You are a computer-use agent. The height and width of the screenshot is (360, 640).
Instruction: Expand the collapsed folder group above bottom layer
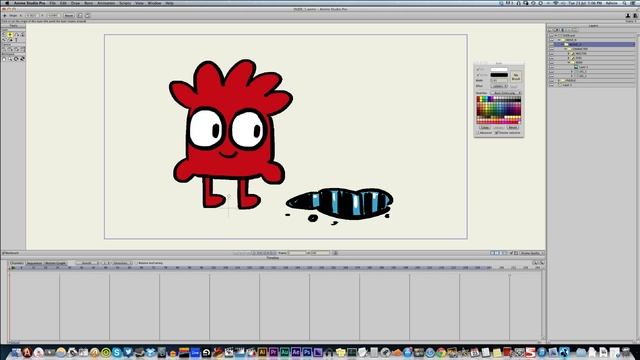click(559, 80)
